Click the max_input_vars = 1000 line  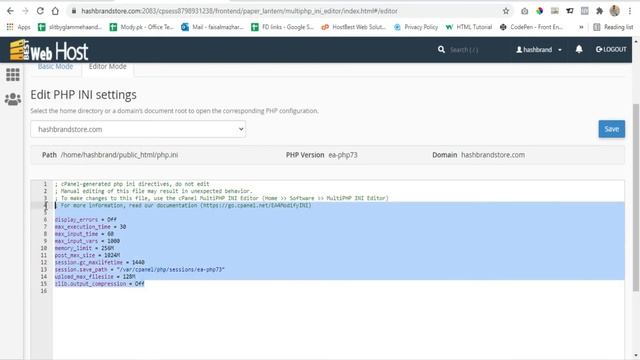coord(87,241)
